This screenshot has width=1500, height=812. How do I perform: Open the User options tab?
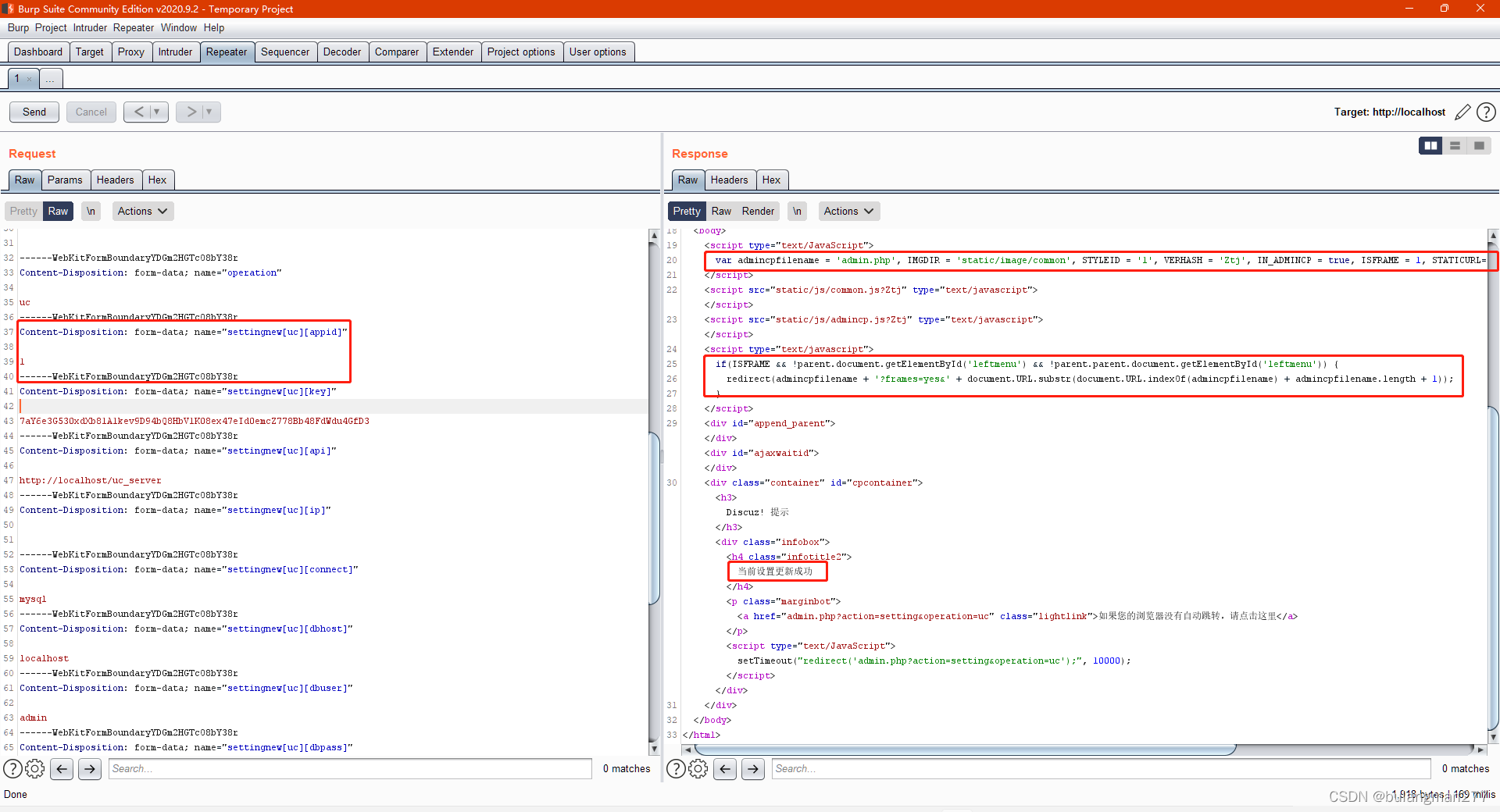[598, 52]
